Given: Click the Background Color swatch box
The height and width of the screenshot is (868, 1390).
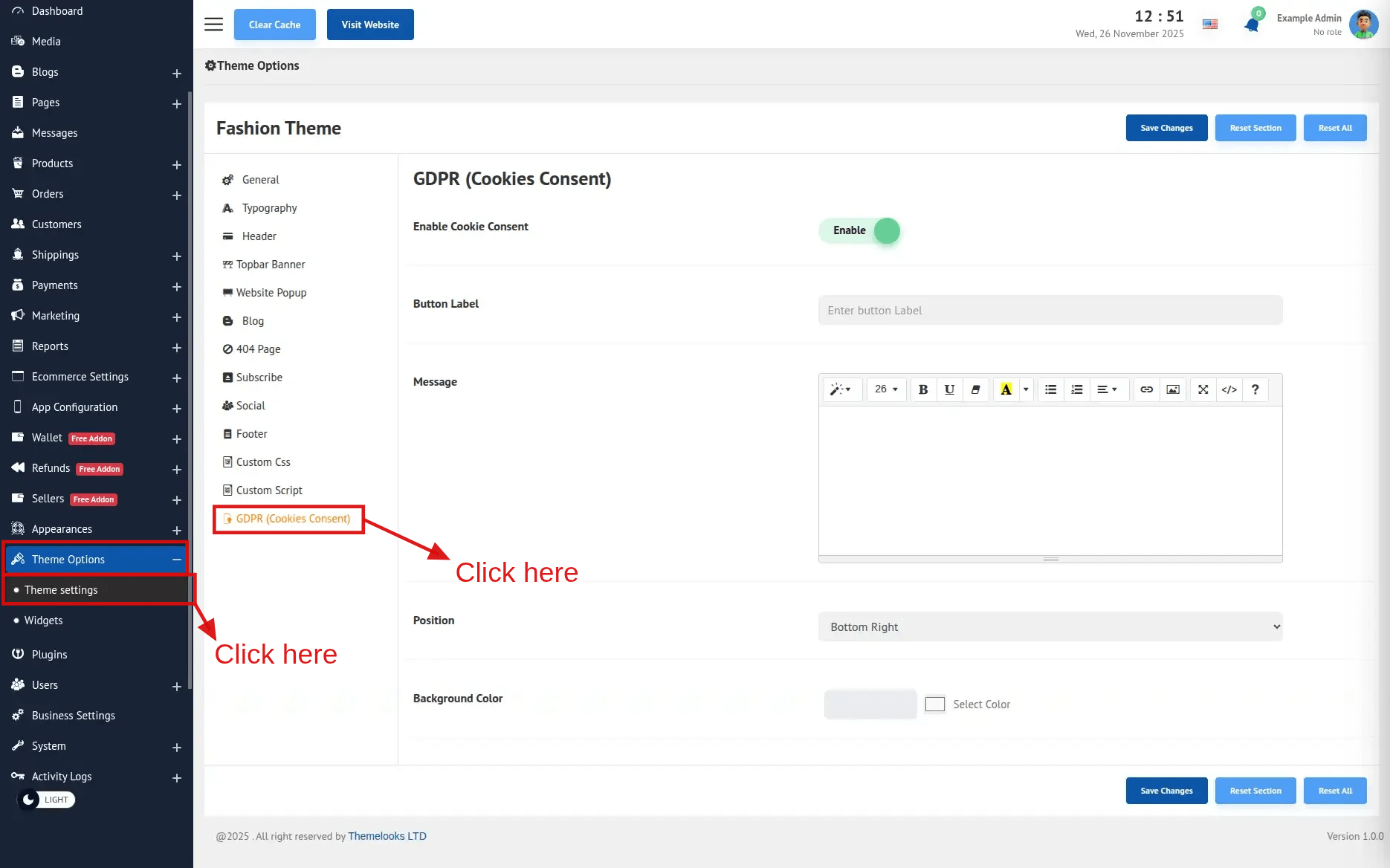Looking at the screenshot, I should tap(934, 704).
